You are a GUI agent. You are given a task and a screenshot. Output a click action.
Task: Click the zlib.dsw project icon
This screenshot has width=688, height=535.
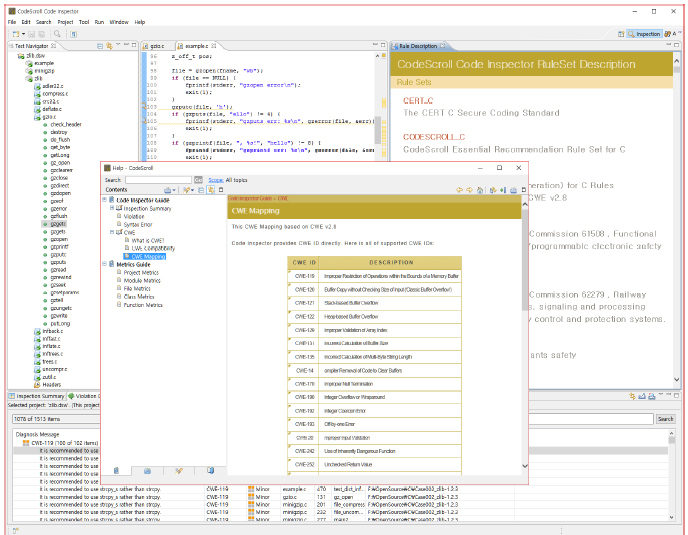click(21, 56)
